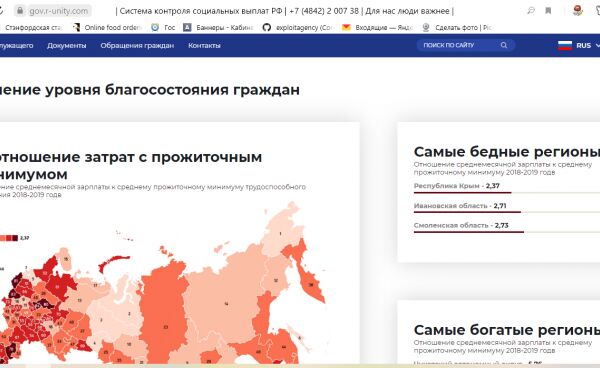Open the Обращения граждан menu item
Image resolution: width=600 pixels, height=368 pixels.
[137, 46]
